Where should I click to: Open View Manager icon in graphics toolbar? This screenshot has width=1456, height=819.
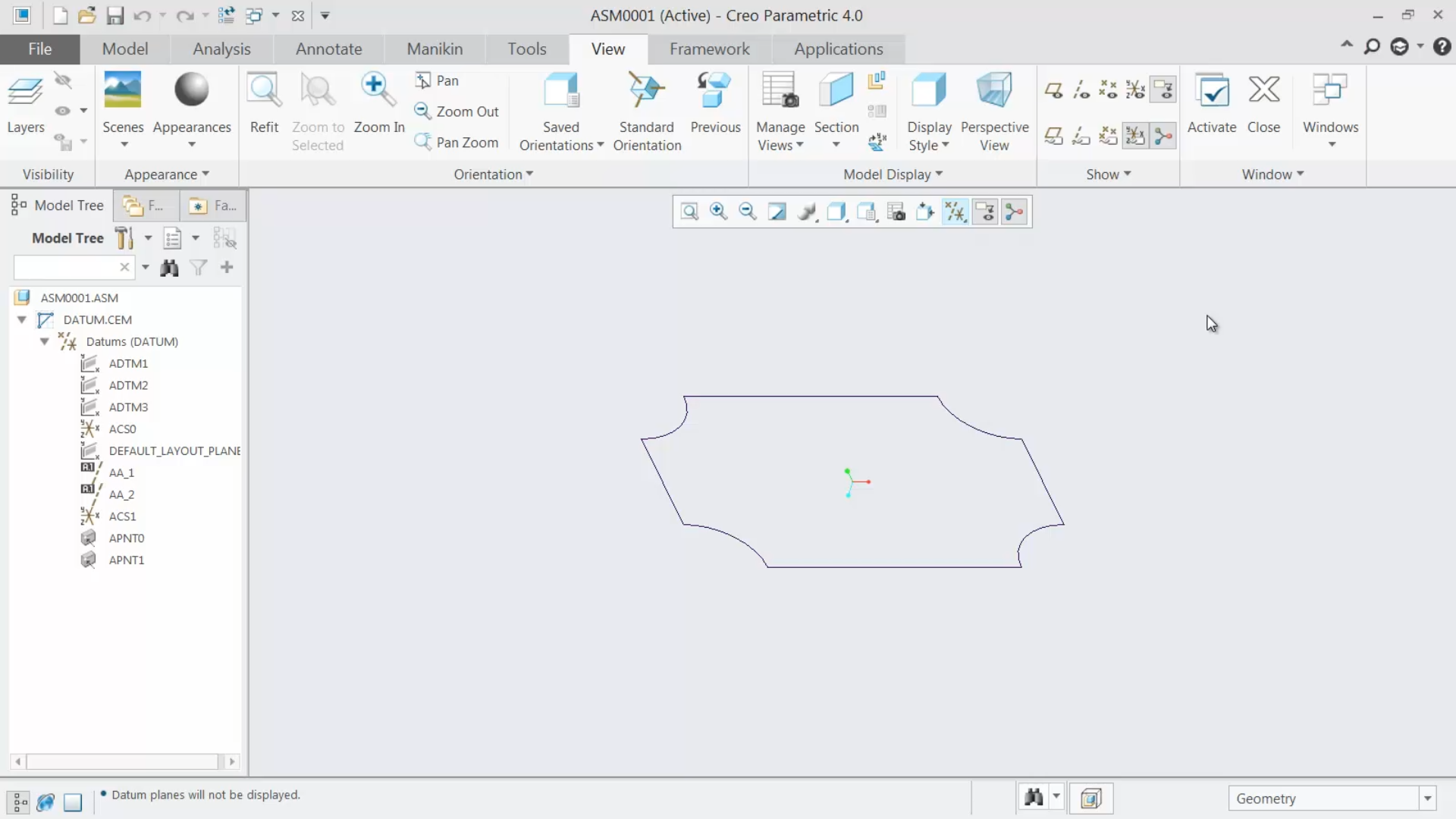click(x=896, y=212)
